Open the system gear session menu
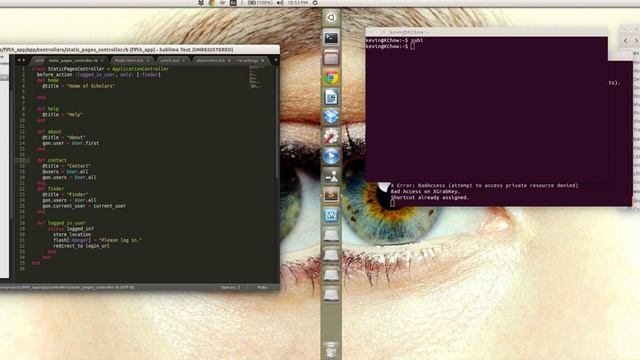Image resolution: width=640 pixels, height=360 pixels. coord(315,3)
